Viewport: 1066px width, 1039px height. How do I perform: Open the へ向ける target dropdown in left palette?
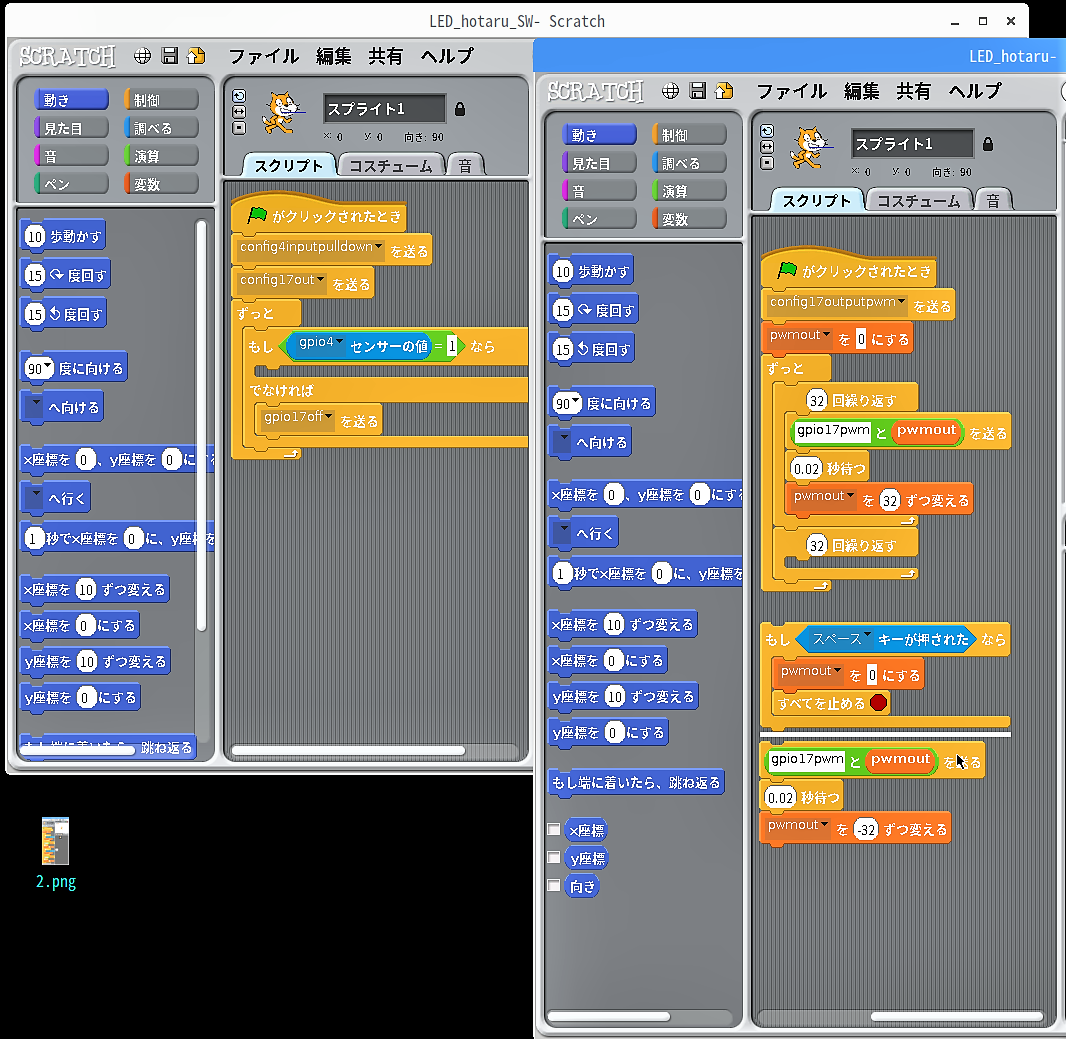pos(34,407)
